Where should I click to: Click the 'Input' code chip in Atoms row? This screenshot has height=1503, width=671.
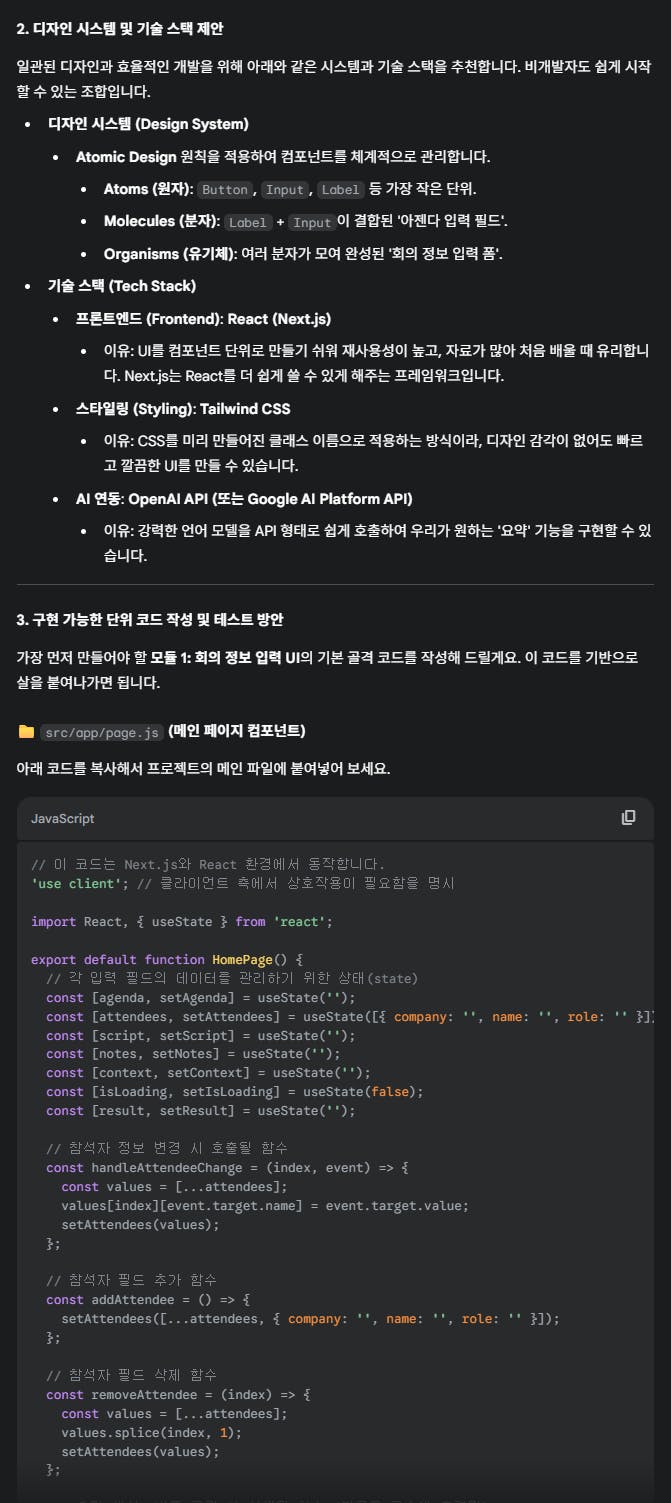point(285,190)
